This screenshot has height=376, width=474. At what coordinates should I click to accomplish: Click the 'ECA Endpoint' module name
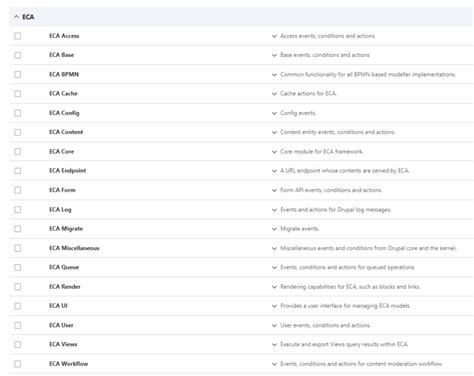tap(67, 171)
